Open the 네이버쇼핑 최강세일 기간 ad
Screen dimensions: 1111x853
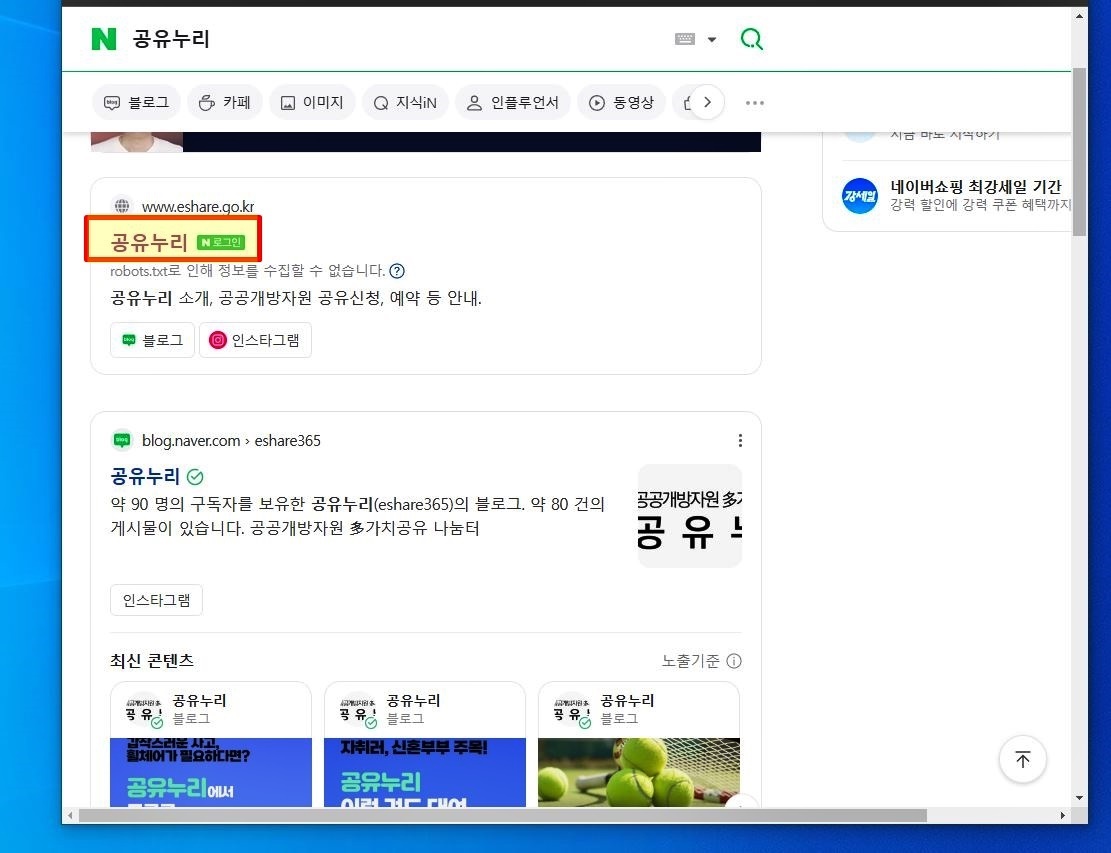976,186
